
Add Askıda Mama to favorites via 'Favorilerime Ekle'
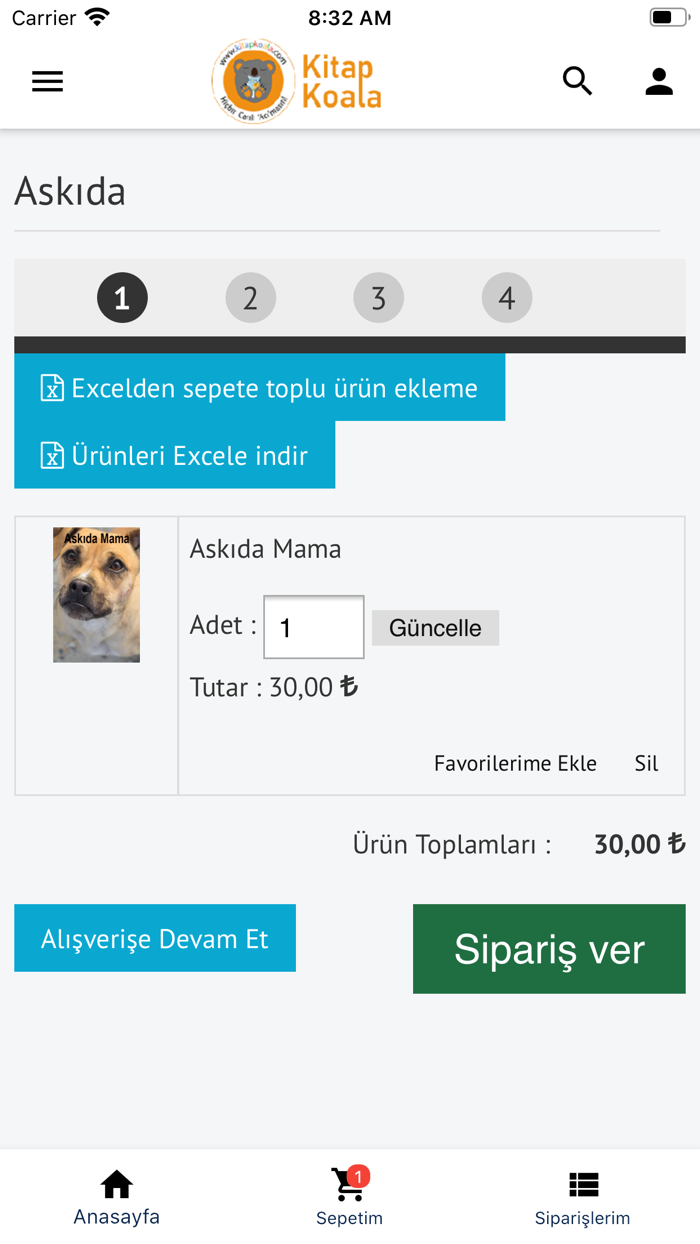click(515, 763)
